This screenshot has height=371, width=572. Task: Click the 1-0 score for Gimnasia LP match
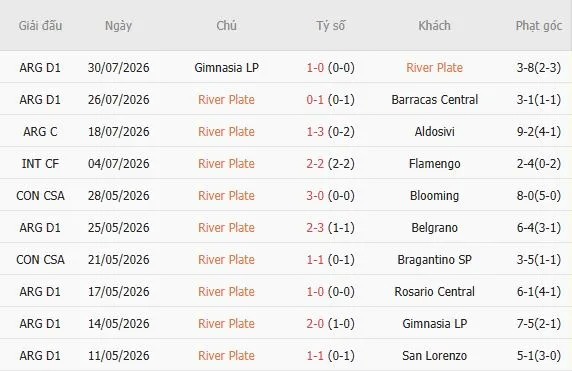tap(315, 67)
